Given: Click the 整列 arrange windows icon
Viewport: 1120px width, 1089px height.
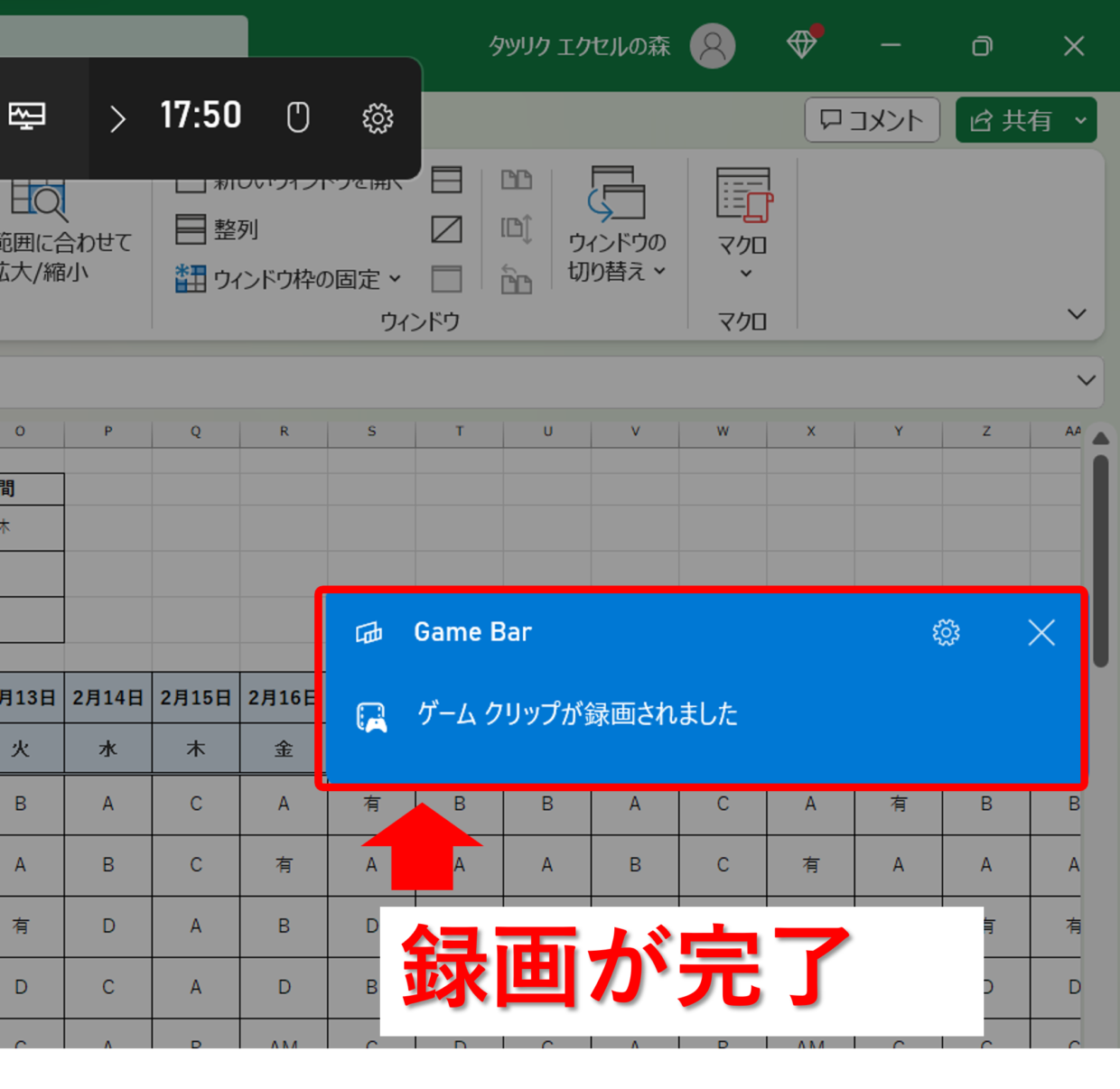Looking at the screenshot, I should [191, 229].
